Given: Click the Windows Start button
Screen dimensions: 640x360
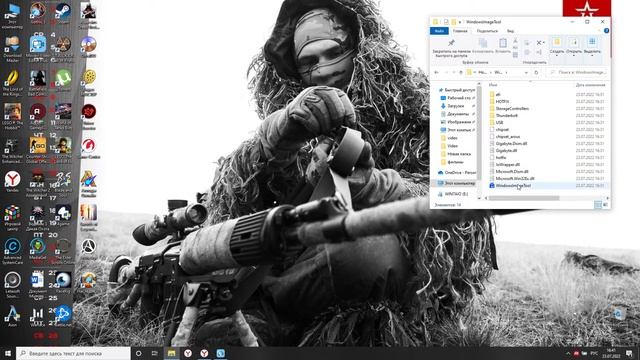Looking at the screenshot, I should pyautogui.click(x=8, y=353).
